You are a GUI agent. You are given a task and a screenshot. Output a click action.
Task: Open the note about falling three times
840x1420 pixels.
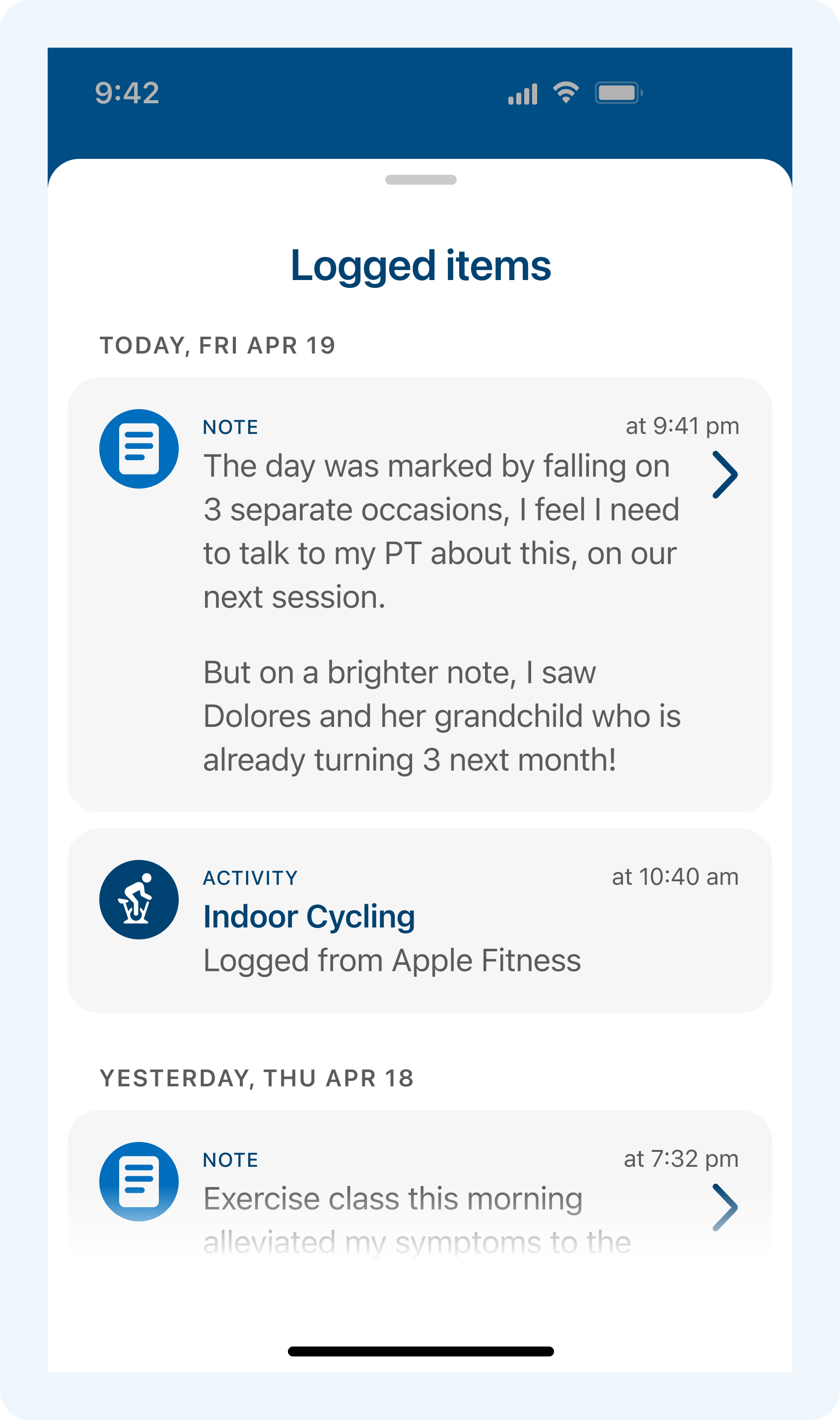coord(440,531)
